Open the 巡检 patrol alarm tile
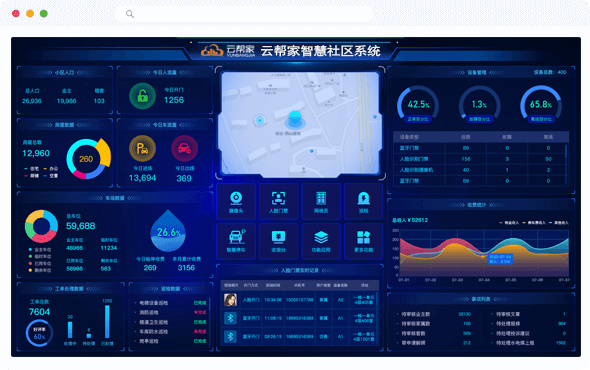This screenshot has width=590, height=370. coord(363,202)
